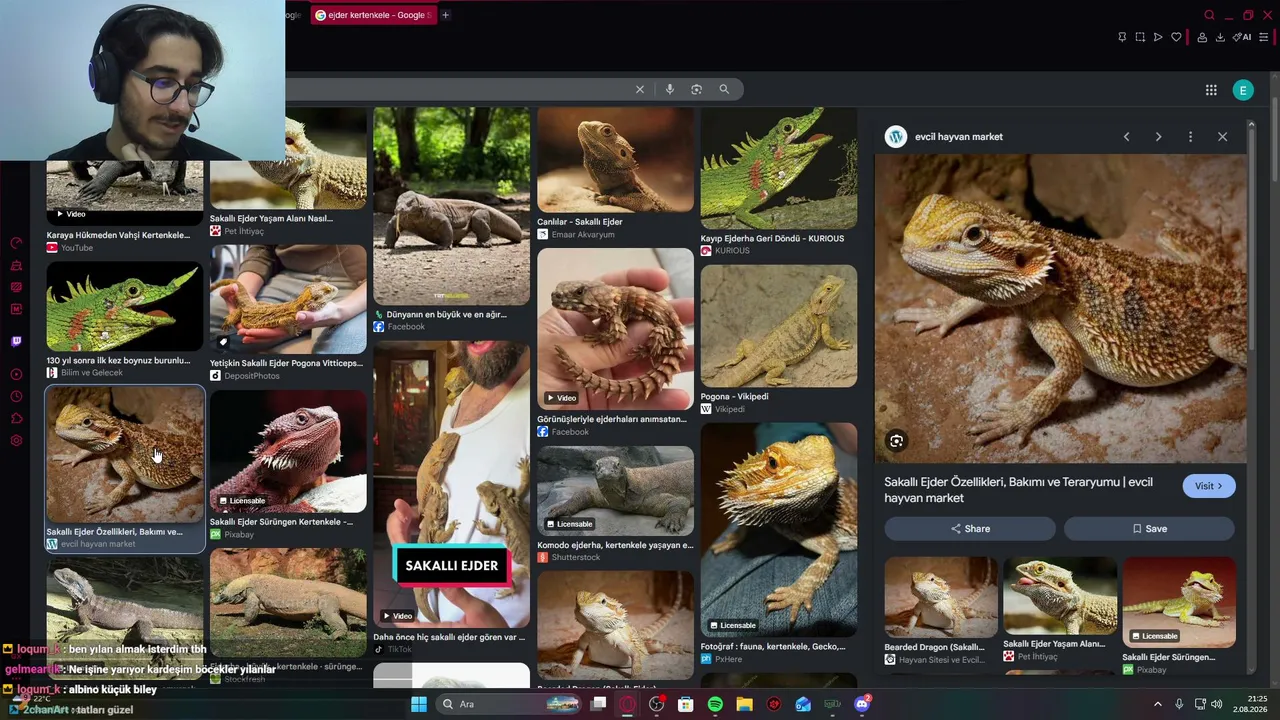This screenshot has width=1280, height=720.
Task: Open the Opera player arrow icon
Action: point(1158,37)
